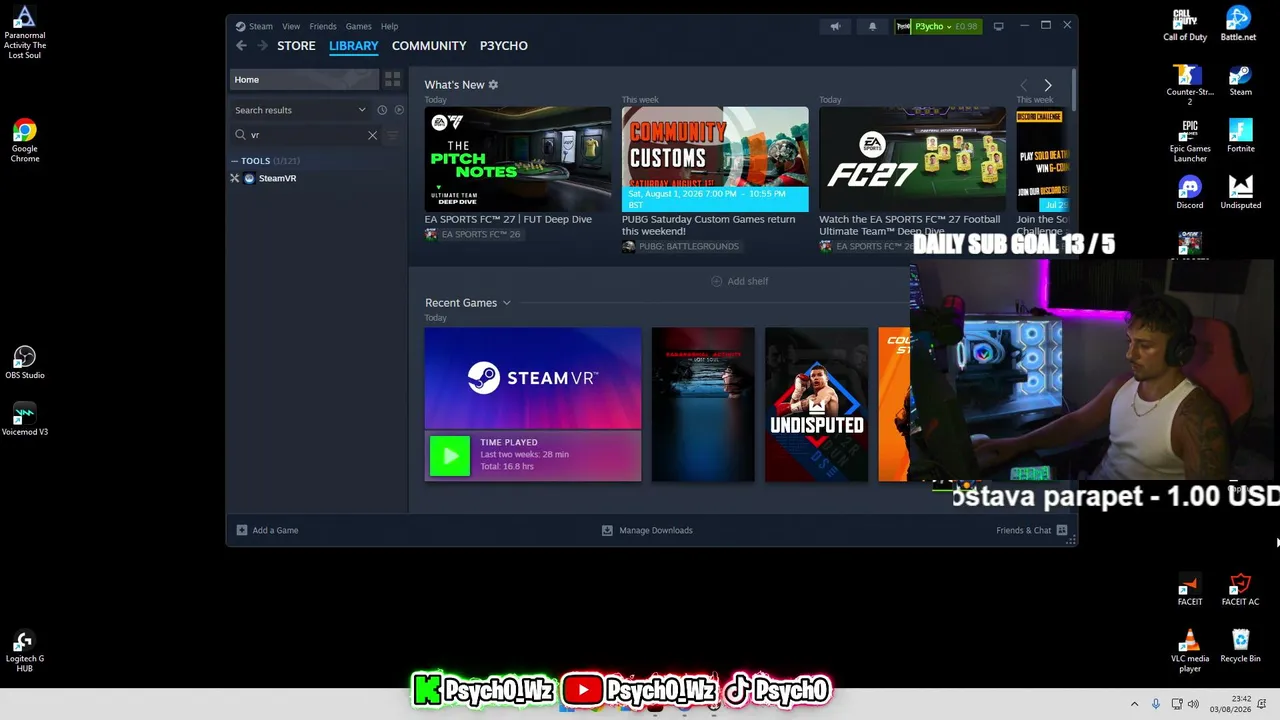Screen dimensions: 1280x720
Task: Select the Call of Duty desktop icon
Action: (1185, 25)
